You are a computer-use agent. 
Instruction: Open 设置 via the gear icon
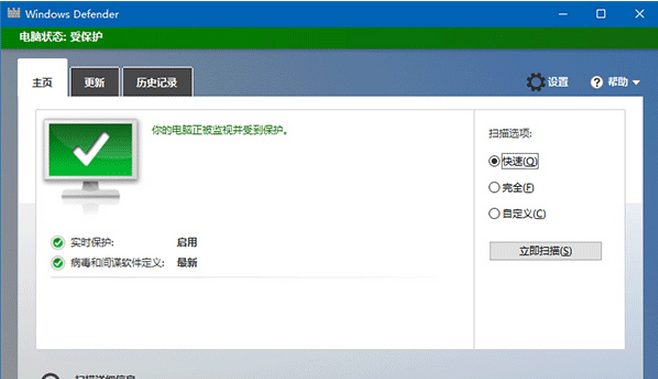pos(536,82)
